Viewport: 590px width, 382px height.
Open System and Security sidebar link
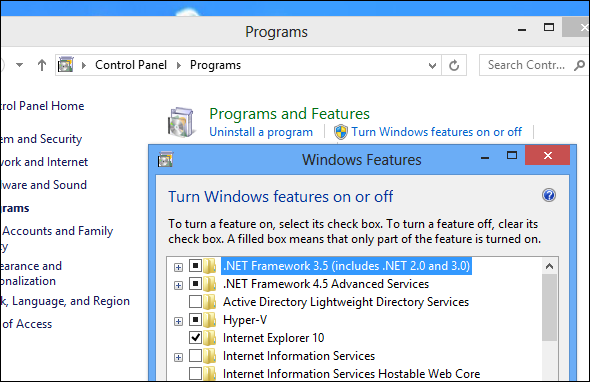pyautogui.click(x=41, y=139)
